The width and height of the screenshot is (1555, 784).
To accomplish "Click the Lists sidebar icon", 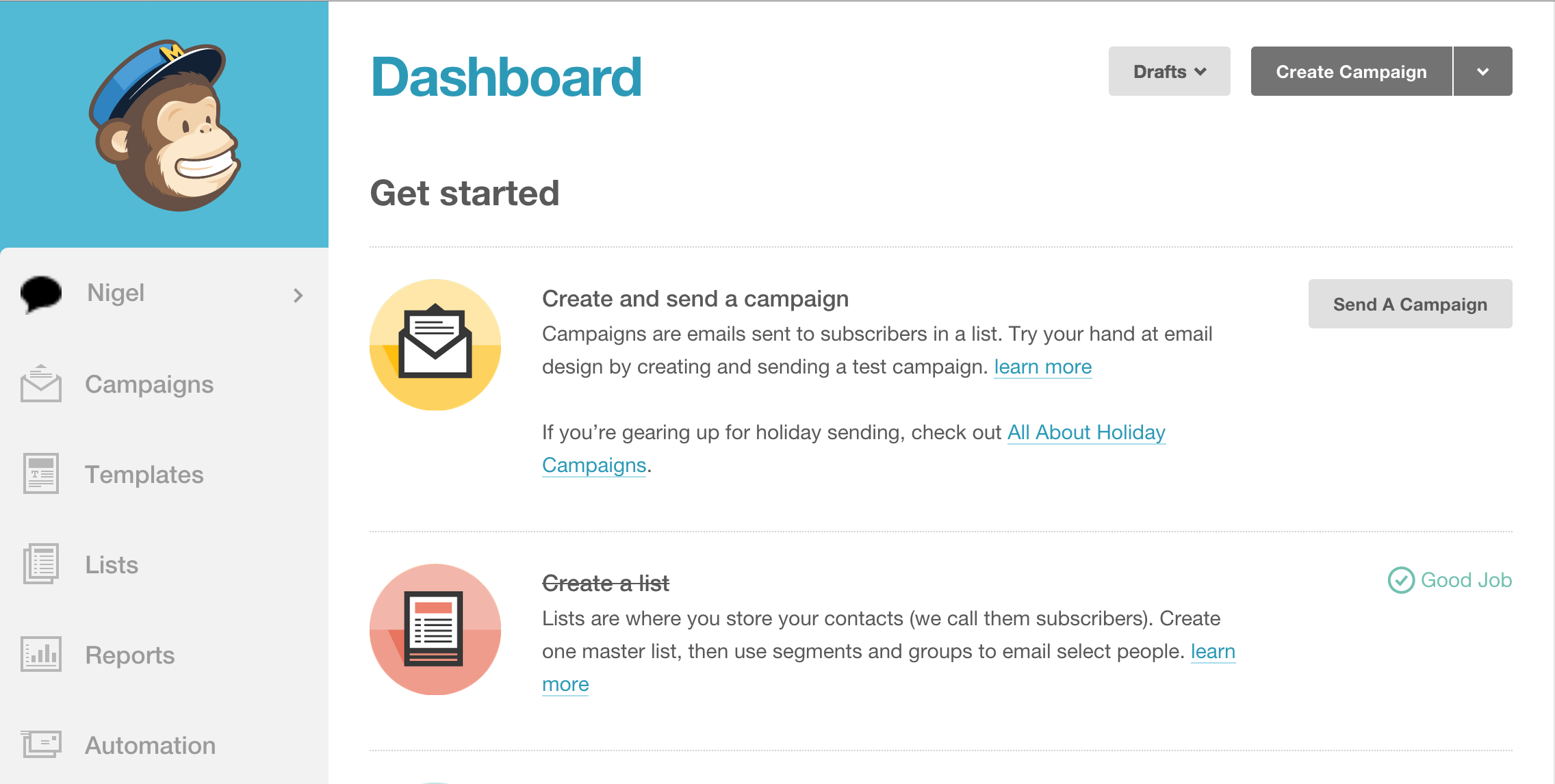I will click(39, 563).
